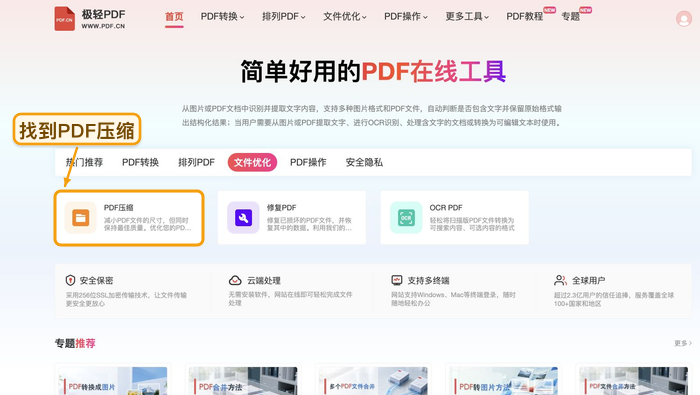Switch to the 安全隐私 tab
700x395 pixels.
click(x=364, y=162)
